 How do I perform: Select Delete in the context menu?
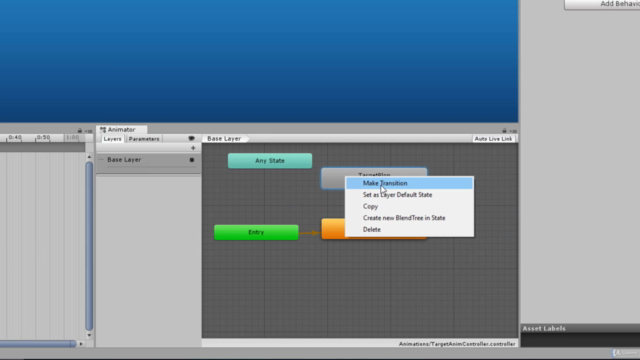click(x=409, y=229)
